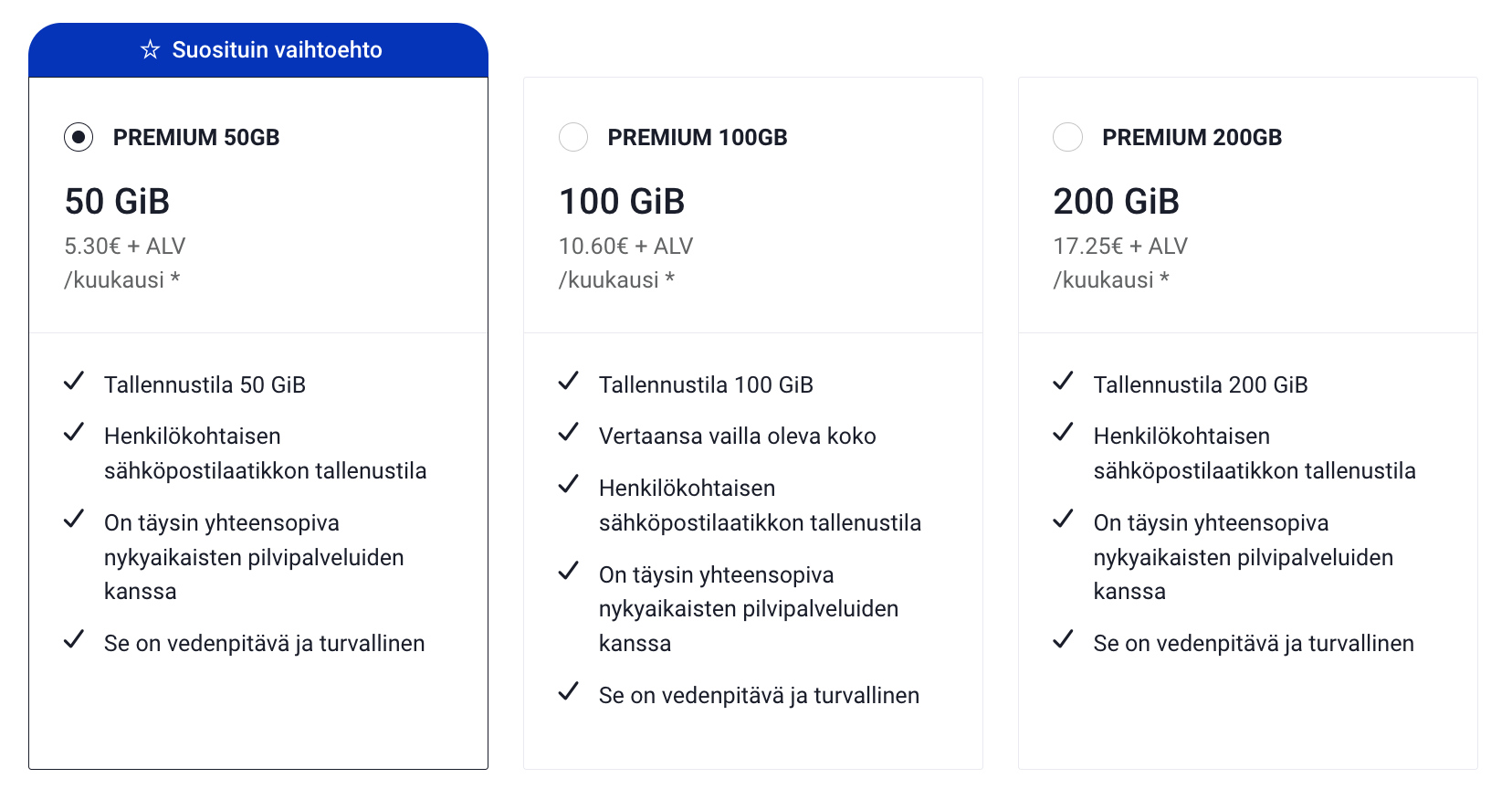Click the 17.25€ + ALV price text
Screen dimensions: 1512x789
(1120, 246)
